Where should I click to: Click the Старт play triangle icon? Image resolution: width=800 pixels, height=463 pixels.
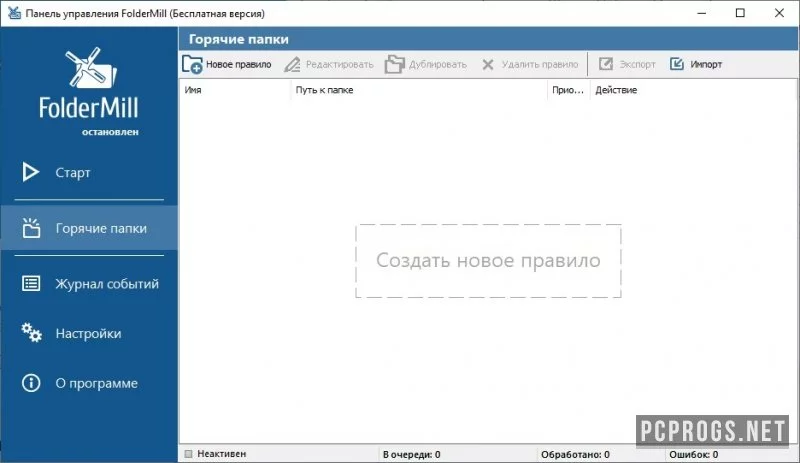click(x=31, y=172)
